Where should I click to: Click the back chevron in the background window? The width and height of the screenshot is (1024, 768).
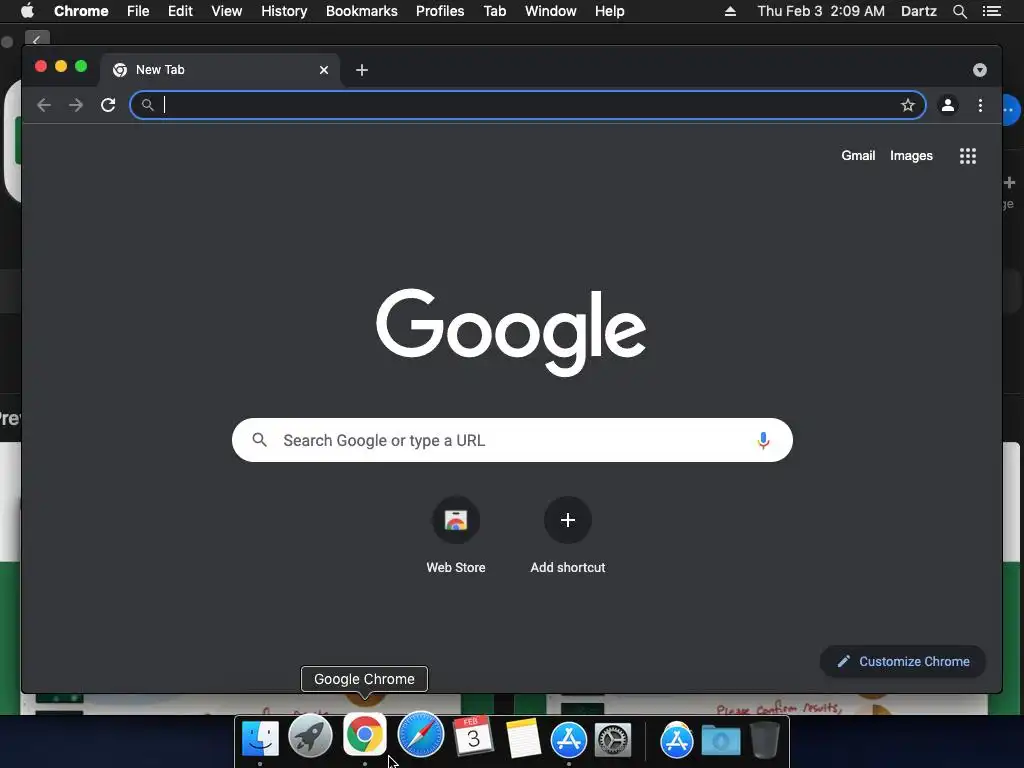point(37,39)
